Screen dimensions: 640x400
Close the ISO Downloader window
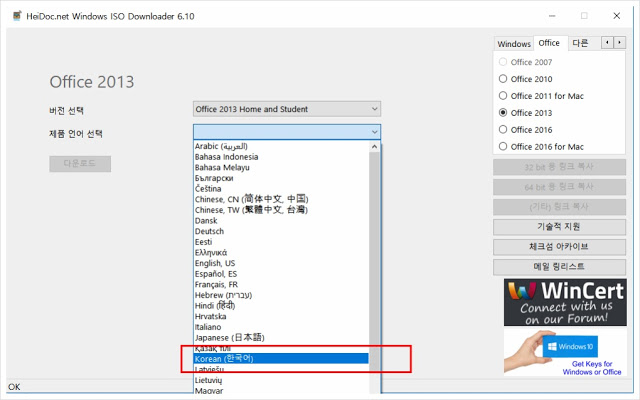click(617, 16)
